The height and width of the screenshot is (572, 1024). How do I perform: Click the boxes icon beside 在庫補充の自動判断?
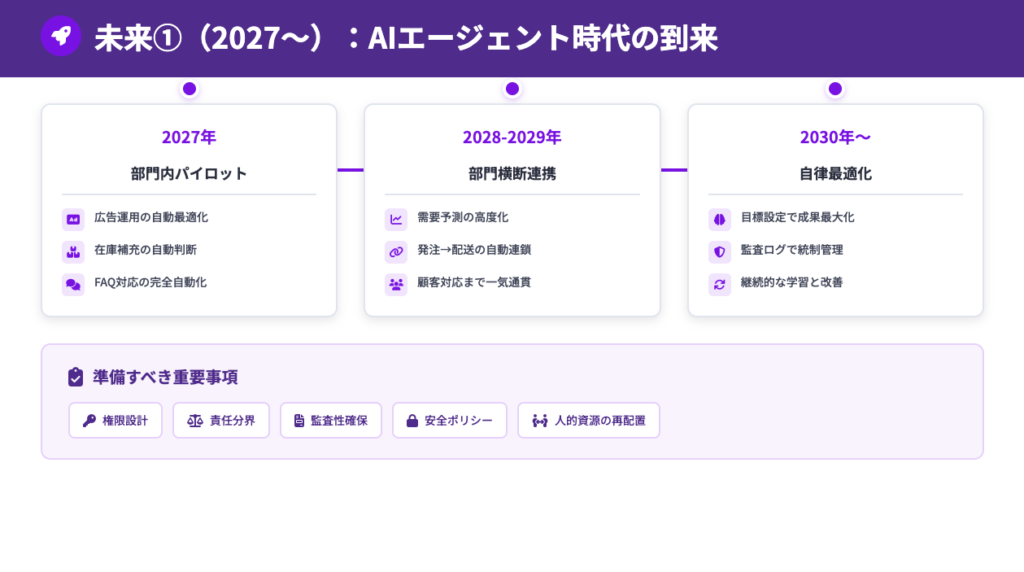pos(73,251)
